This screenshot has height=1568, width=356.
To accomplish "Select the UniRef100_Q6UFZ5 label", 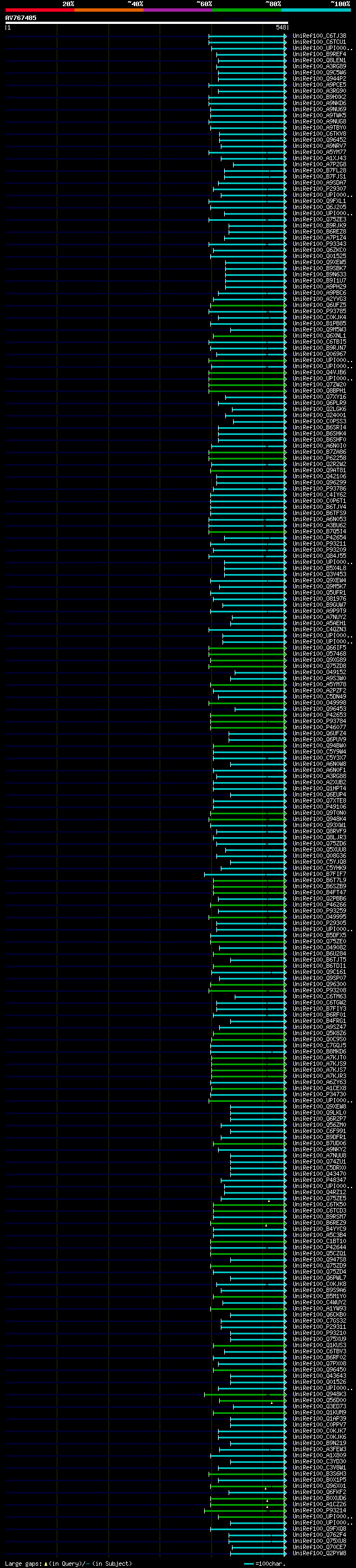I will coord(319,305).
